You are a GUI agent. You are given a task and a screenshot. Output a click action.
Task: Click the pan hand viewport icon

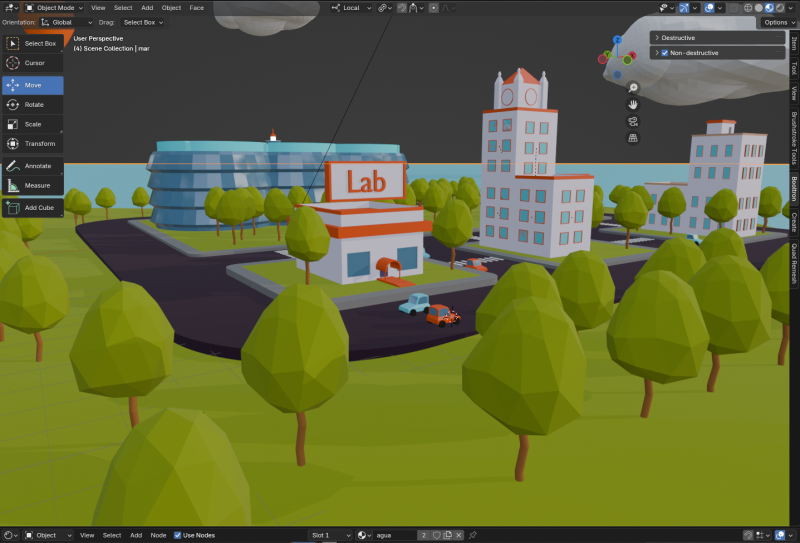pos(633,105)
